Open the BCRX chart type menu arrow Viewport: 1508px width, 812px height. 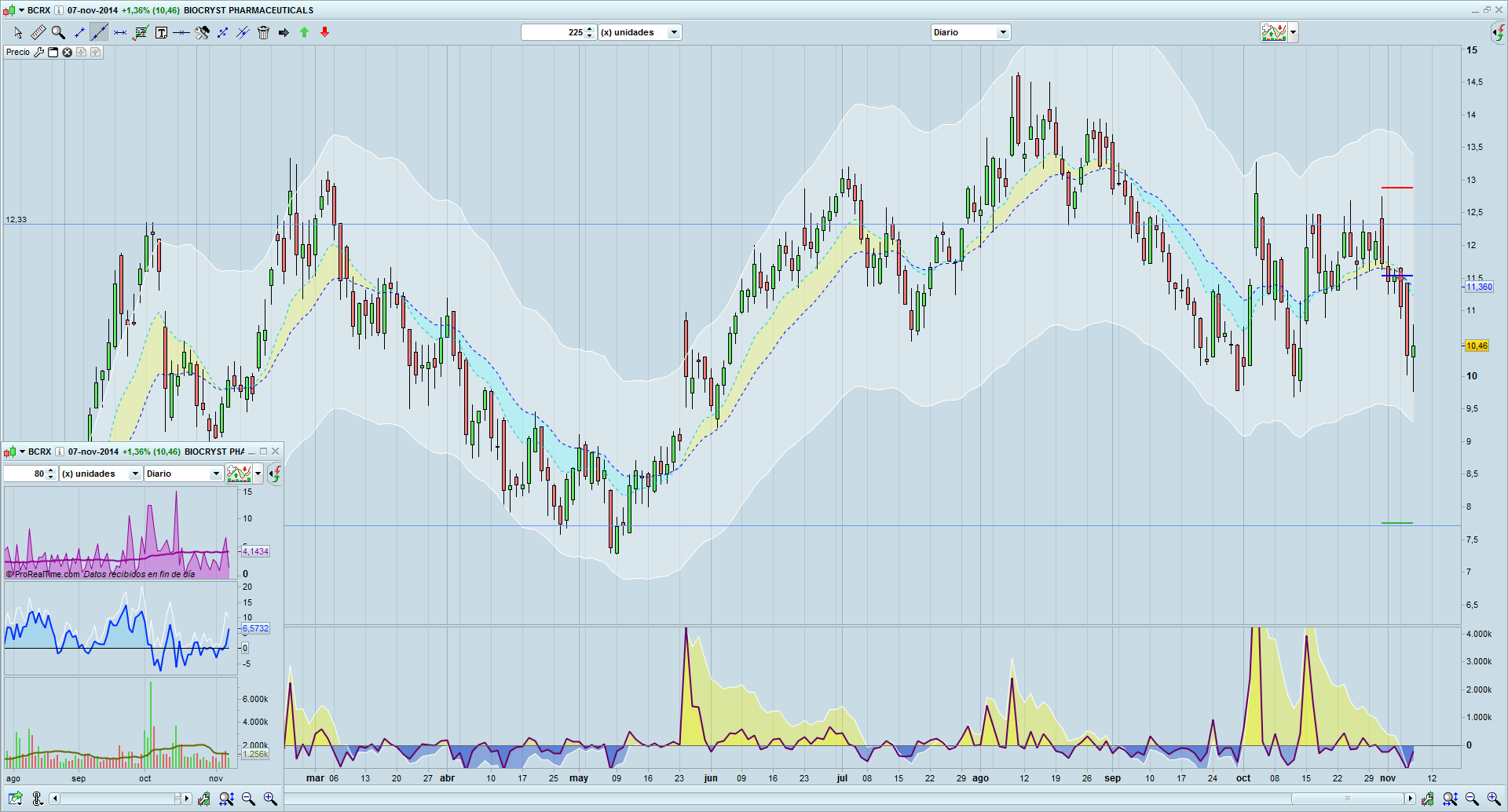tap(22, 10)
